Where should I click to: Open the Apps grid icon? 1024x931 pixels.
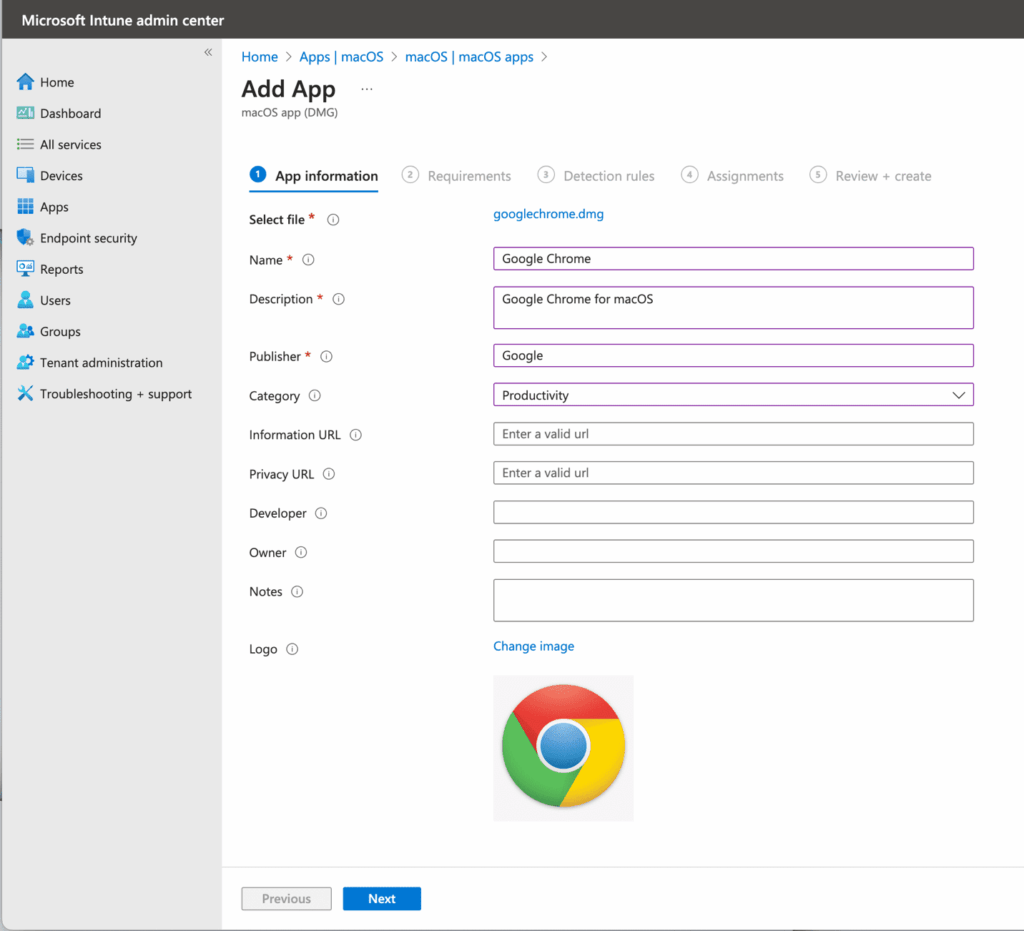coord(26,207)
